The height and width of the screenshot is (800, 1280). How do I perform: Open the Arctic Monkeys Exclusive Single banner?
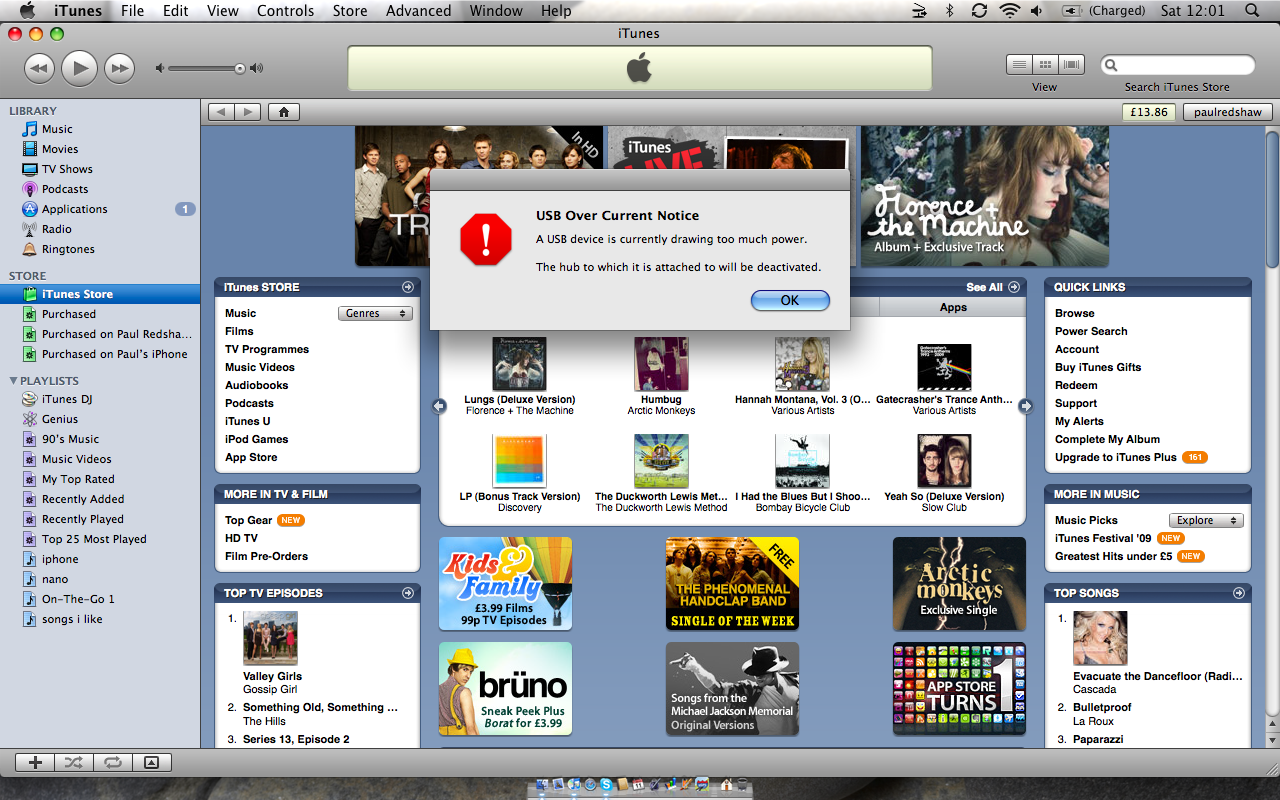959,584
